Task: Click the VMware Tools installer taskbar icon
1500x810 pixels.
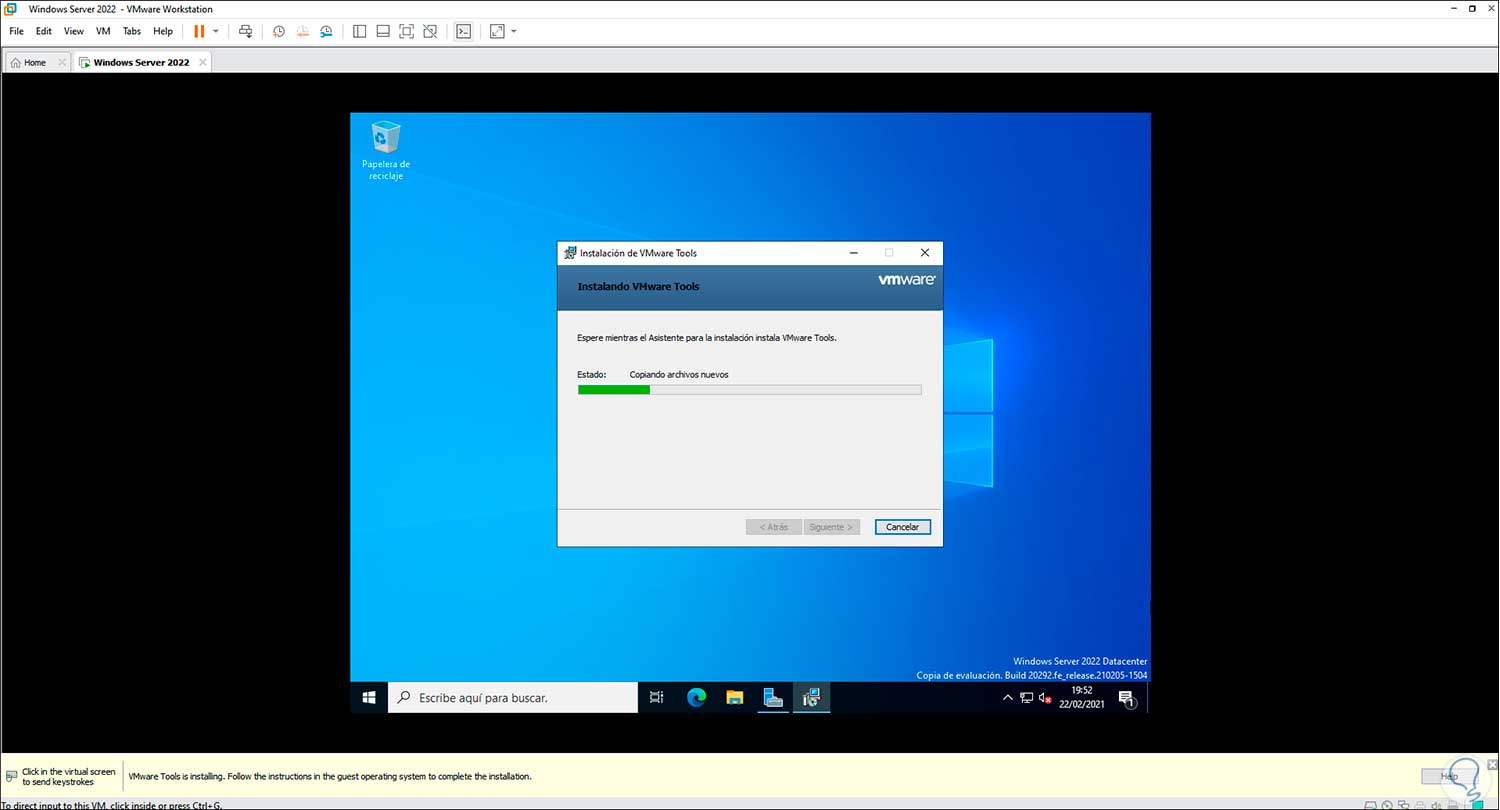Action: coord(811,698)
